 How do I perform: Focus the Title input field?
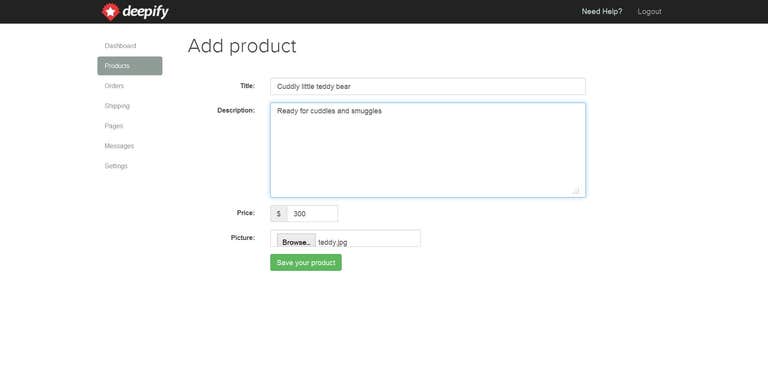point(428,86)
